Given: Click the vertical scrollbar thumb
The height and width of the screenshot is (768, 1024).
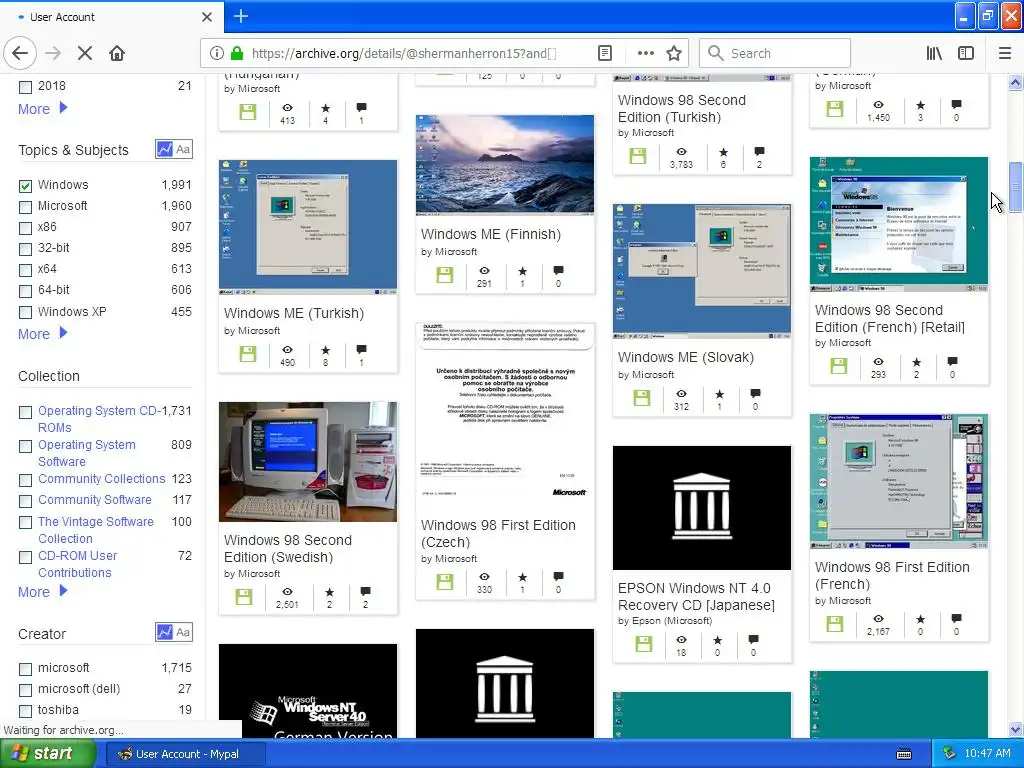Looking at the screenshot, I should [x=1016, y=187].
